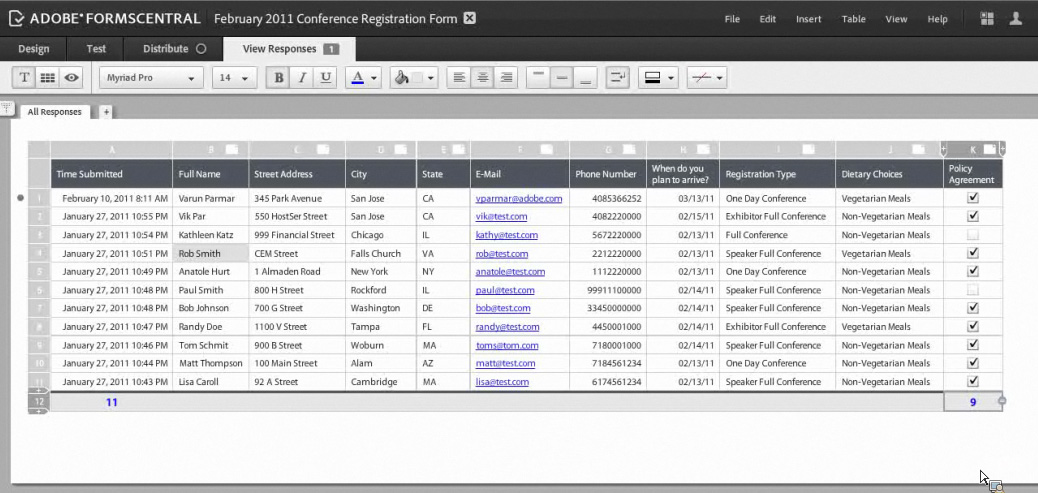
Task: Apply italic formatting
Action: (x=302, y=78)
